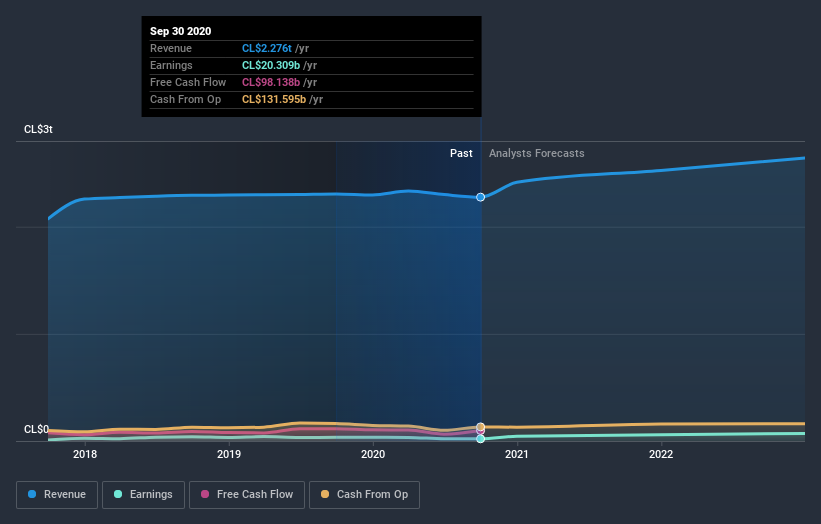Viewport: 821px width, 524px height.
Task: Click the 'Revenue' row label in tooltip
Action: point(171,48)
